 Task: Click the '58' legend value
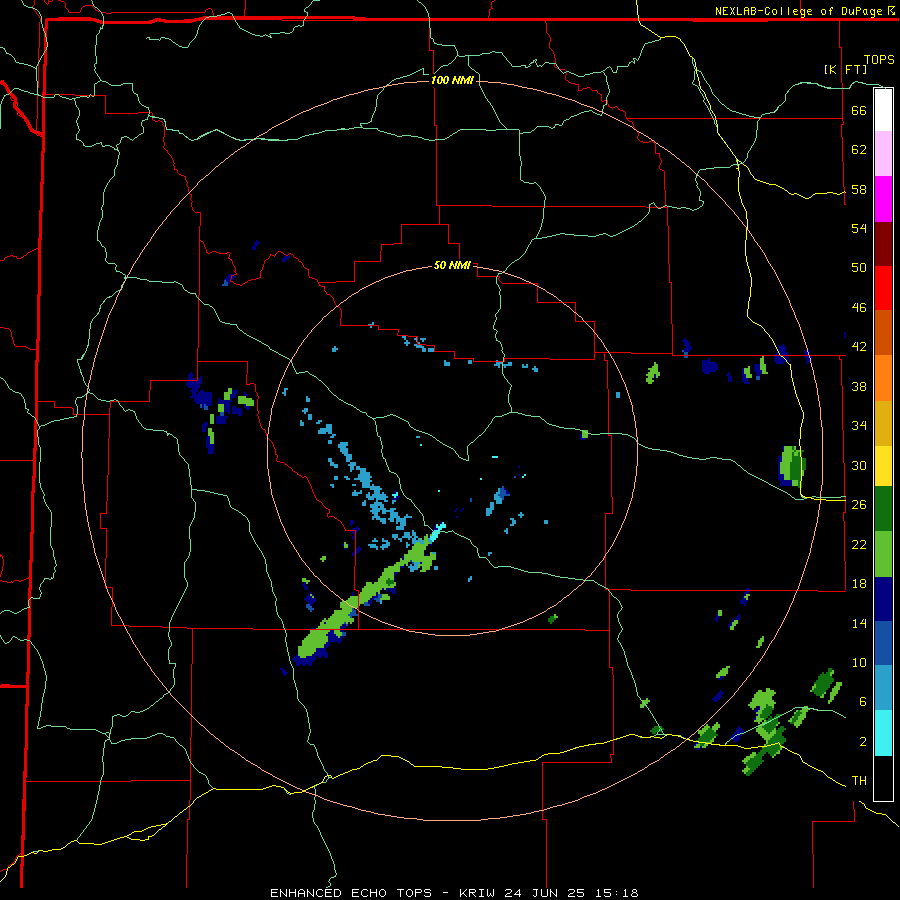859,189
